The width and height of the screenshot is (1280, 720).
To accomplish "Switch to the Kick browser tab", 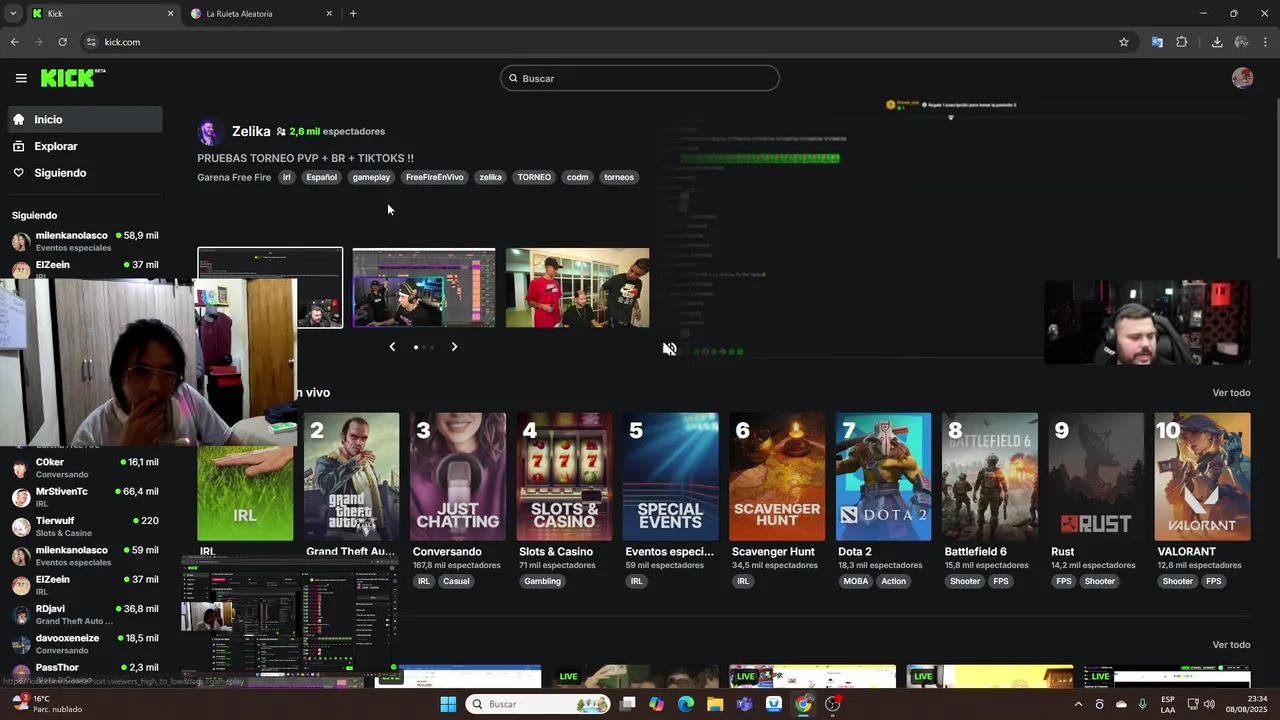I will click(102, 14).
